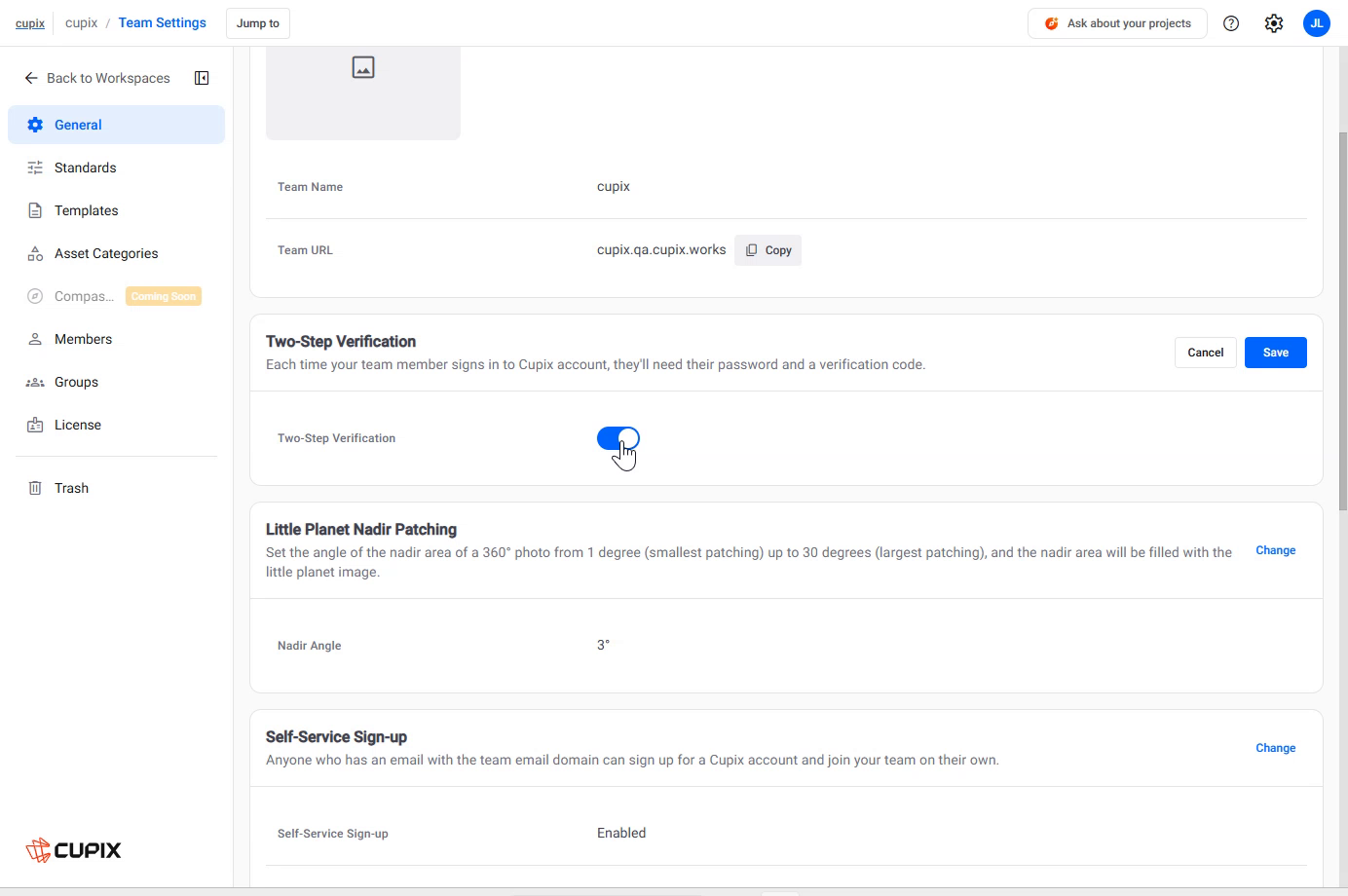1348x896 pixels.
Task: Cancel Two-Step Verification changes
Action: coord(1205,353)
